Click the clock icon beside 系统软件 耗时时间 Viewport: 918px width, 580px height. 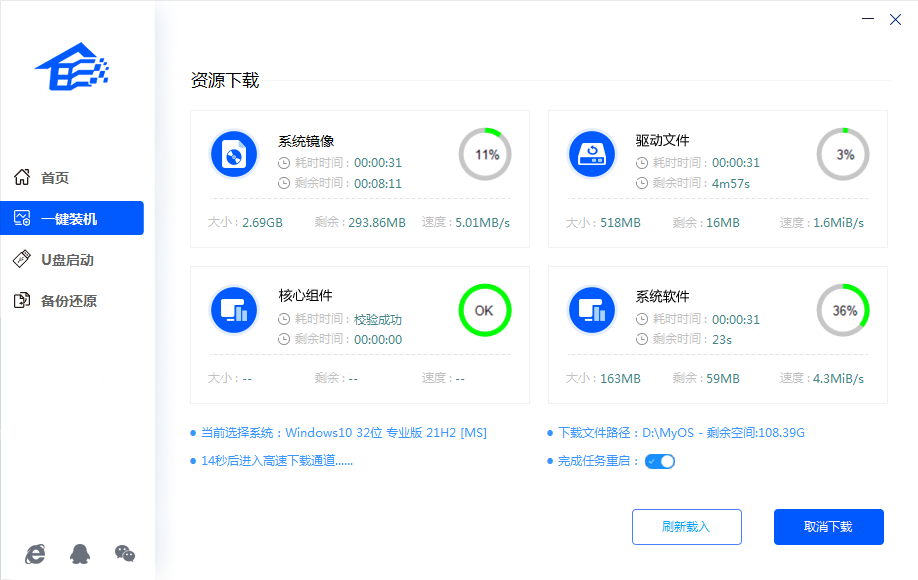(x=642, y=319)
